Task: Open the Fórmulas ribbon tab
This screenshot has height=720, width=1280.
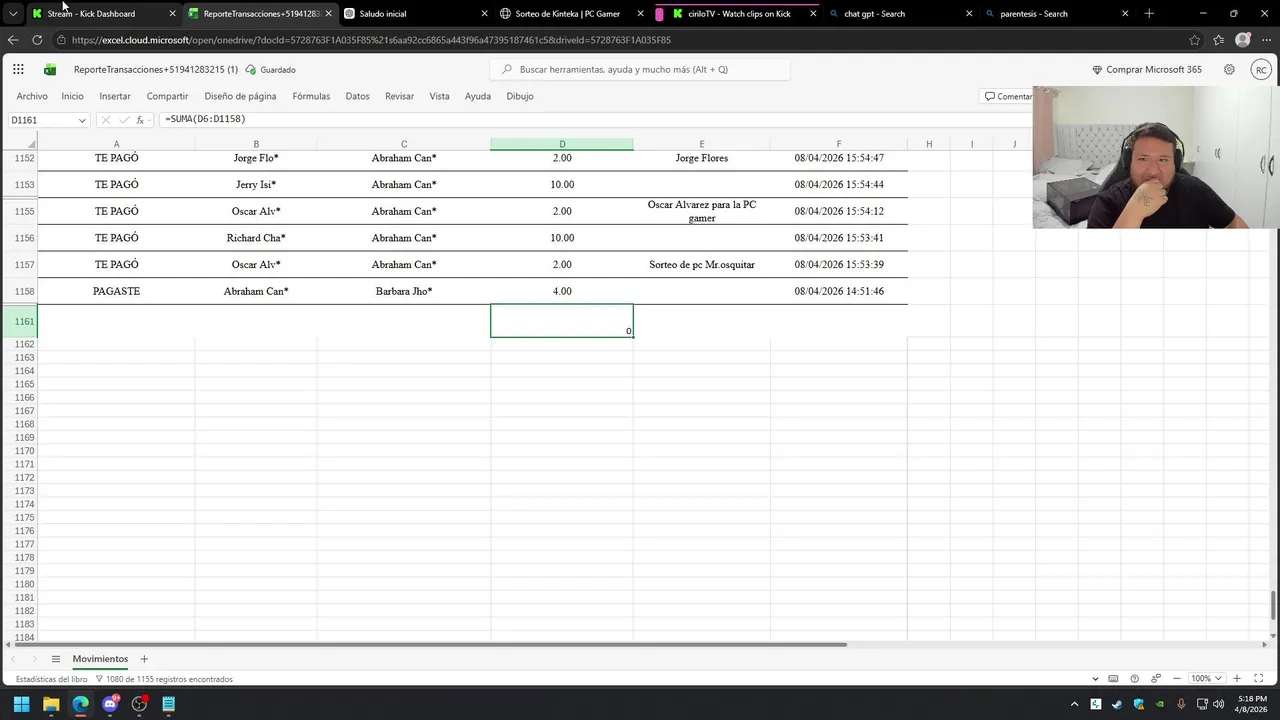Action: click(311, 96)
